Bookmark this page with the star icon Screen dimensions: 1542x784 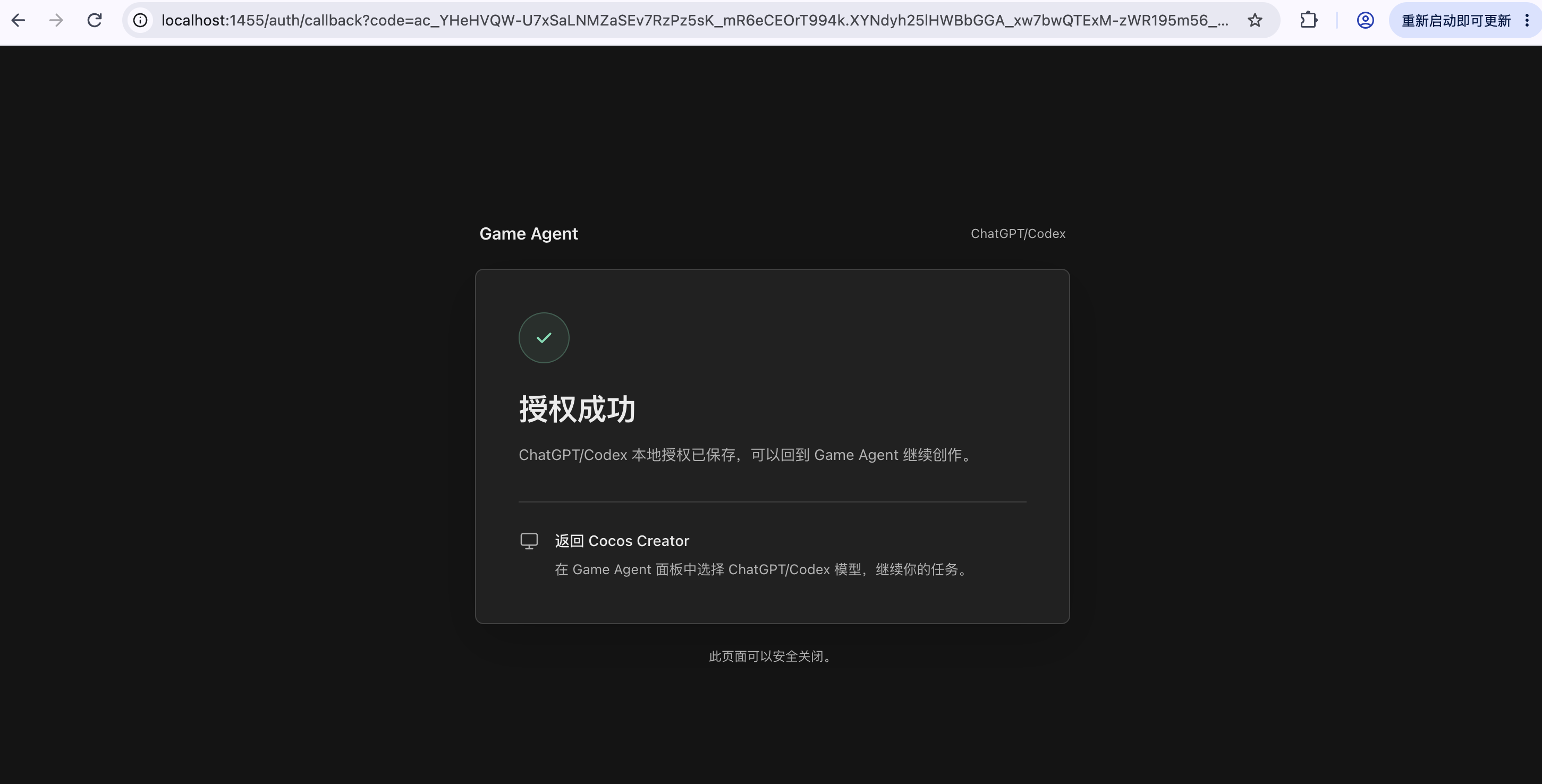(x=1255, y=20)
